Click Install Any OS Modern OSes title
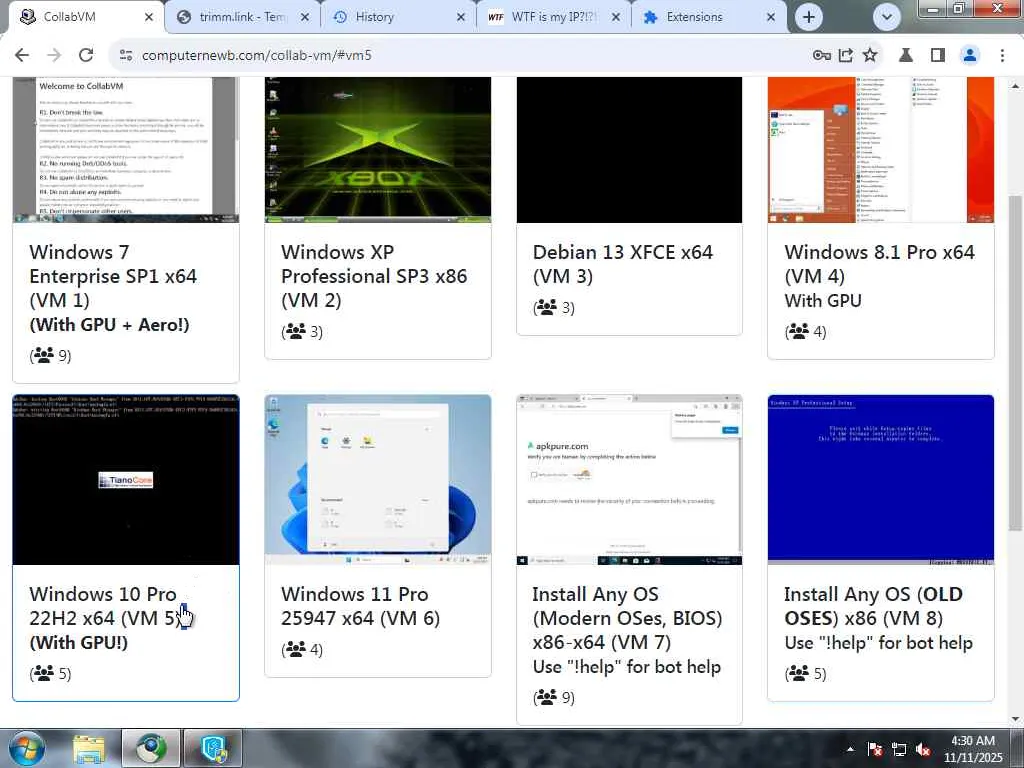This screenshot has width=1024, height=768. pos(628,618)
